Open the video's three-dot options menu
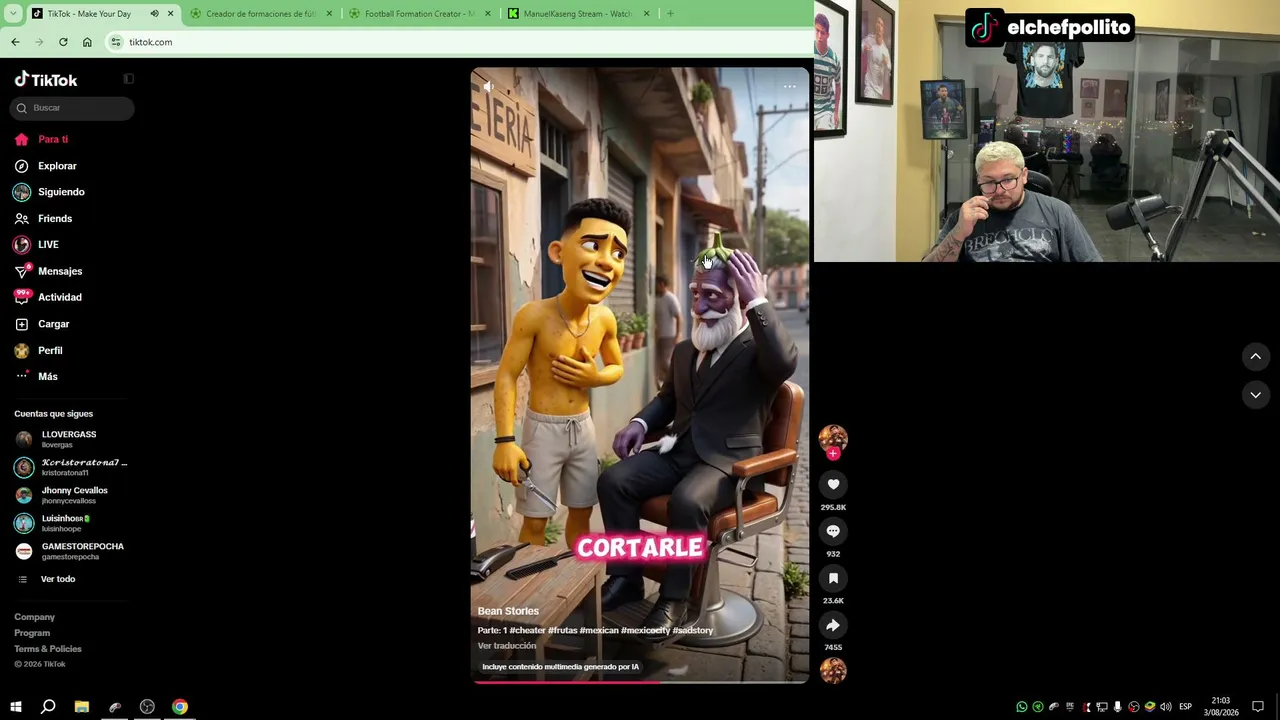The height and width of the screenshot is (720, 1280). [789, 87]
